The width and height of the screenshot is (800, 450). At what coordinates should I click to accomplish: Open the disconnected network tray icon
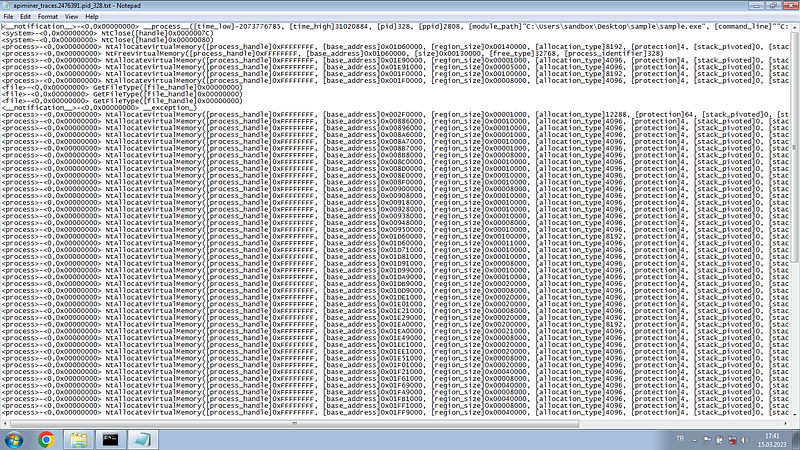coord(732,440)
